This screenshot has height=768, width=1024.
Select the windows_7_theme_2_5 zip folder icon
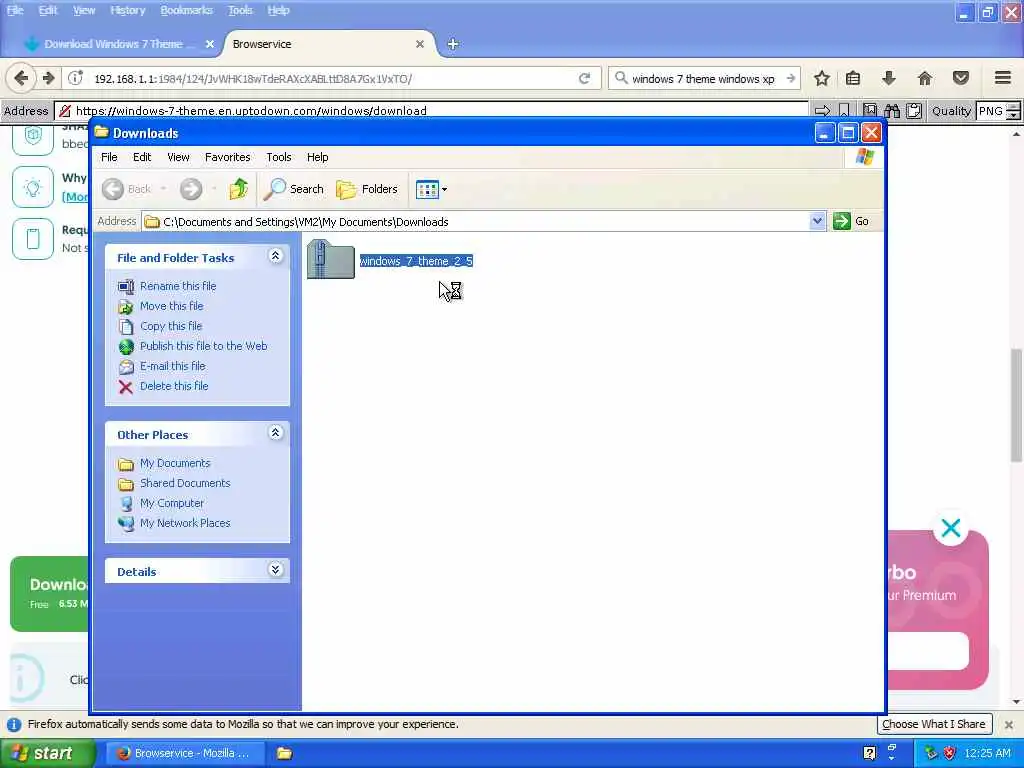click(330, 260)
